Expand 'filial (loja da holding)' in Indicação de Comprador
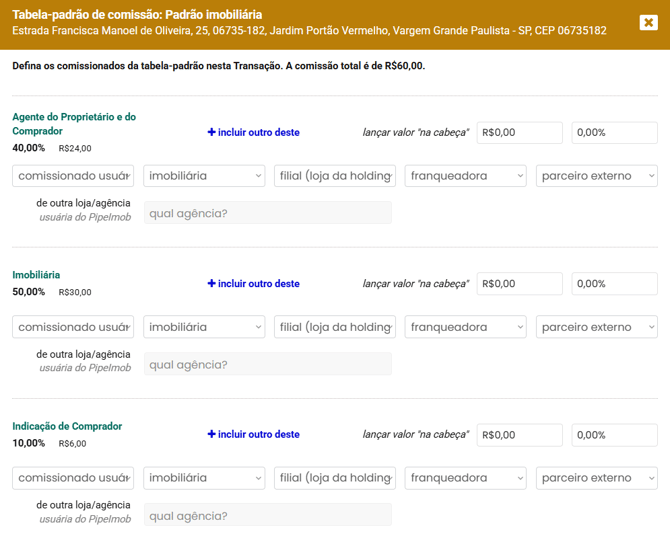Viewport: 670px width, 540px height. 335,478
